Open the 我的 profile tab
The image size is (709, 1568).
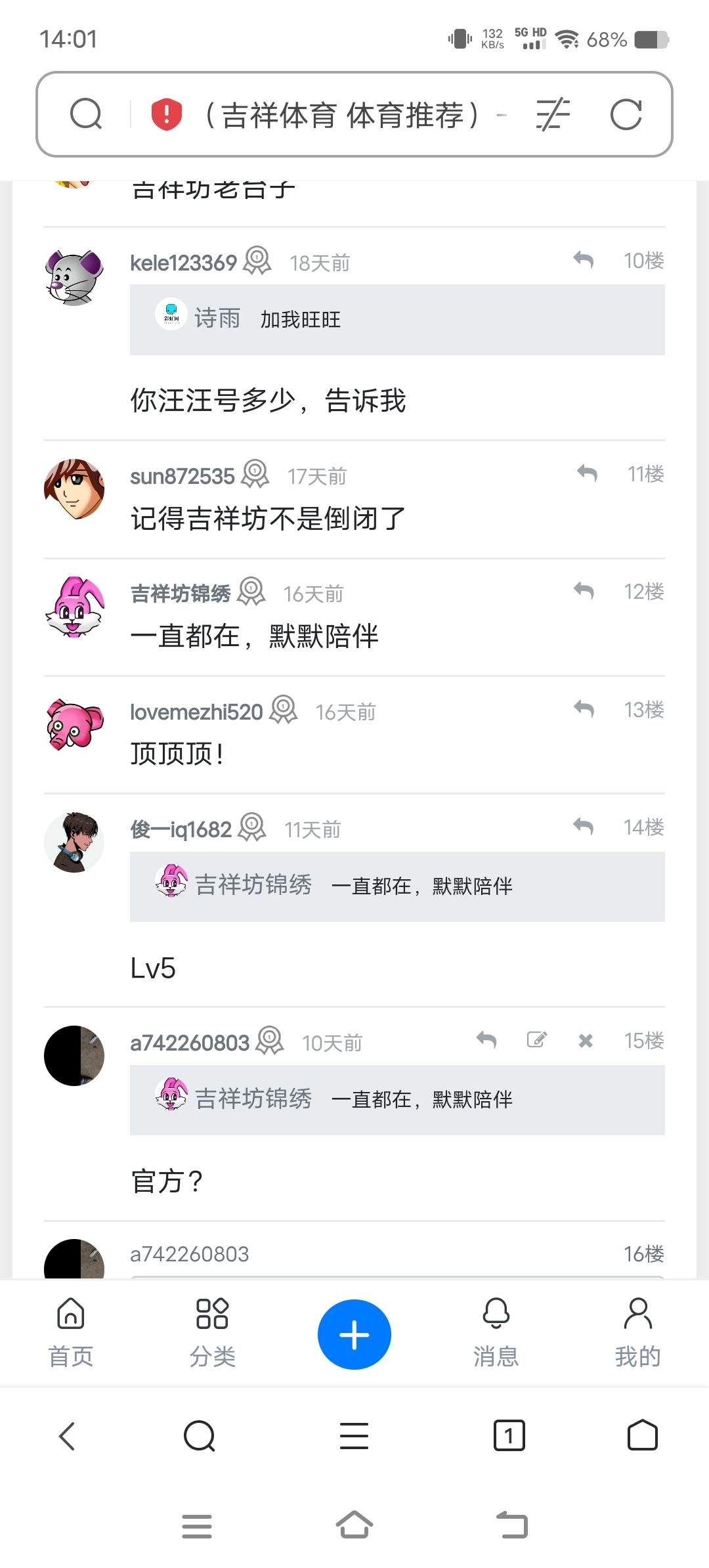(x=638, y=1333)
